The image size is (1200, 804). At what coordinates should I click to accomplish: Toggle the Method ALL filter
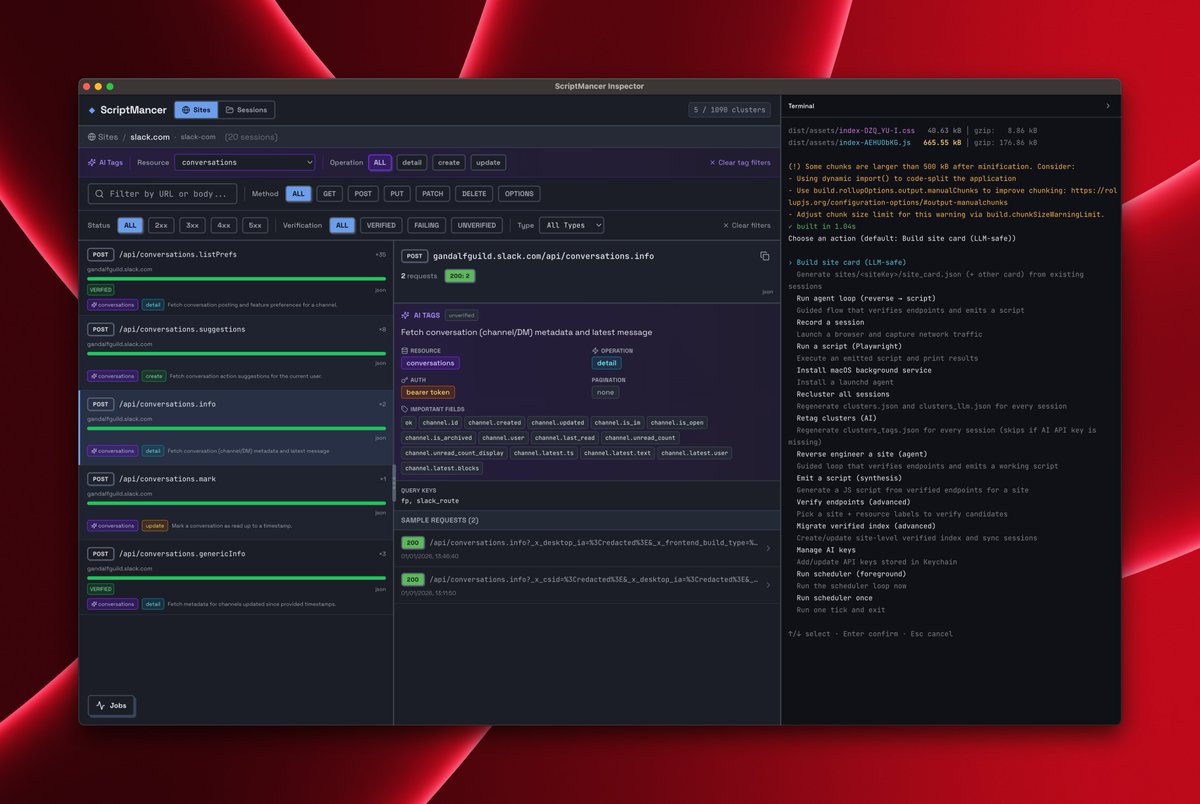[x=298, y=194]
